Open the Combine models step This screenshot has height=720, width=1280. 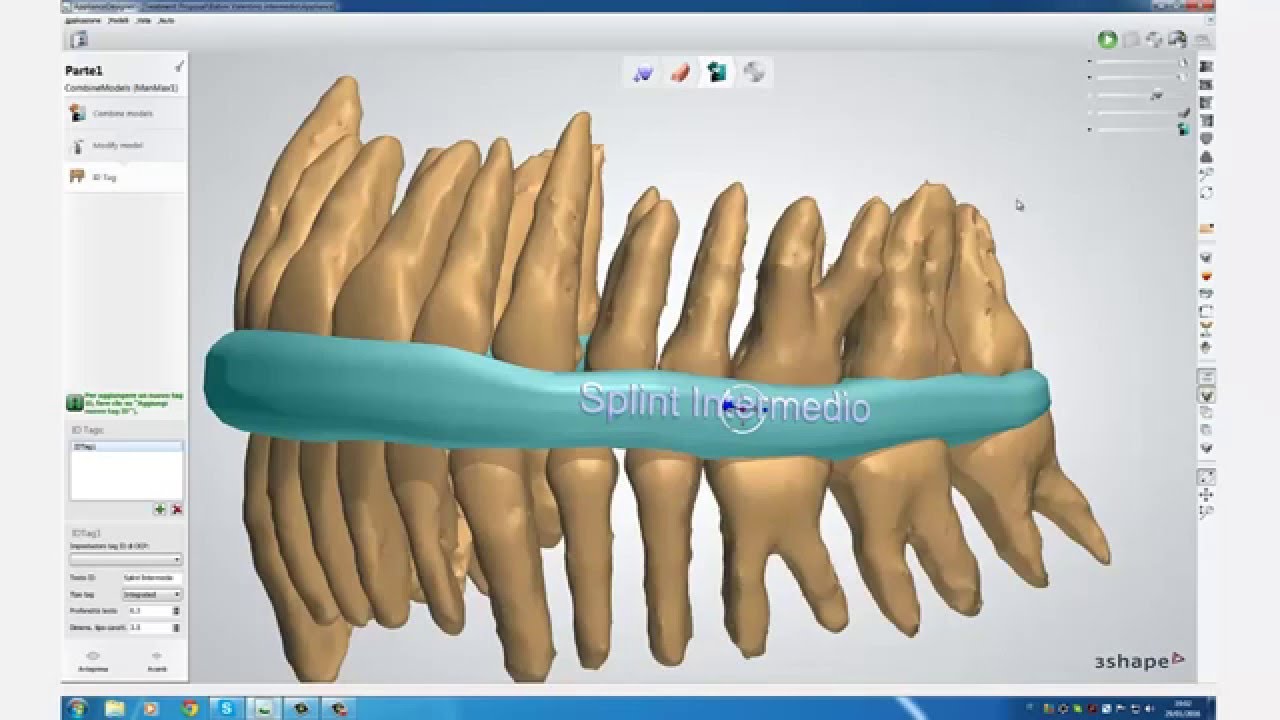[125, 114]
